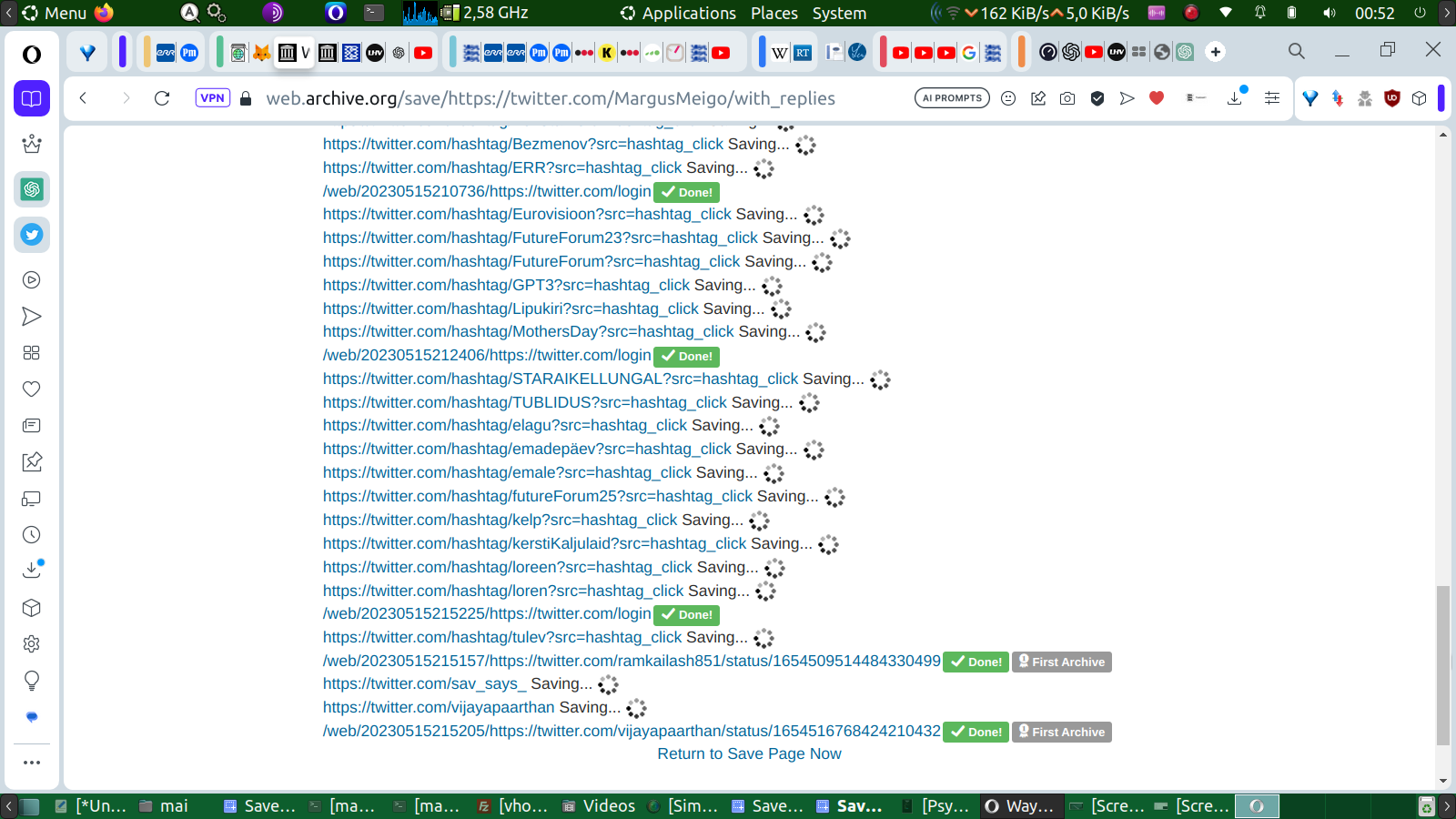Click the padlock site security icon
This screenshot has width=1456, height=819.
[246, 98]
